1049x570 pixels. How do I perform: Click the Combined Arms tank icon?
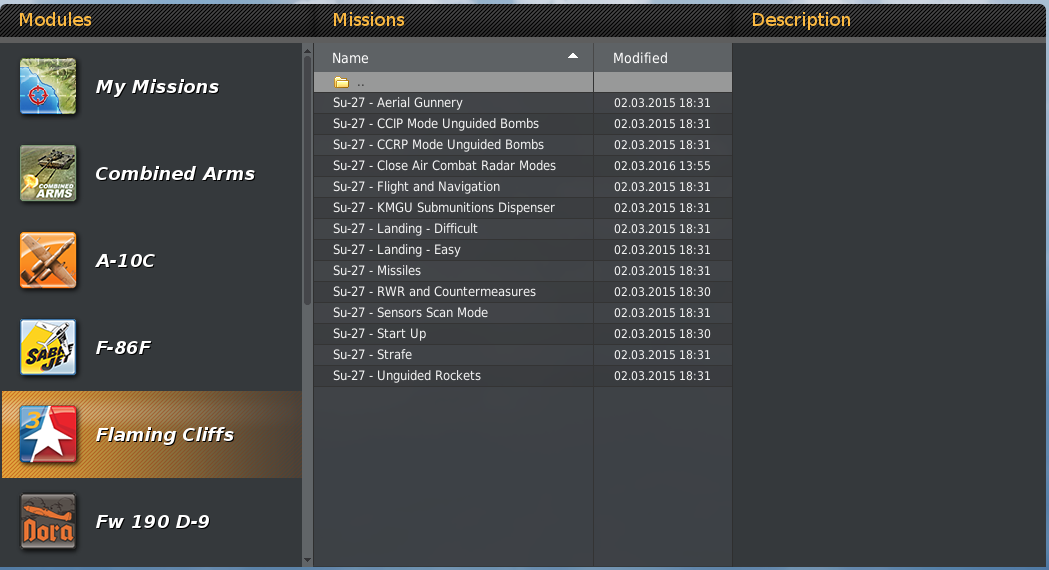pos(48,174)
